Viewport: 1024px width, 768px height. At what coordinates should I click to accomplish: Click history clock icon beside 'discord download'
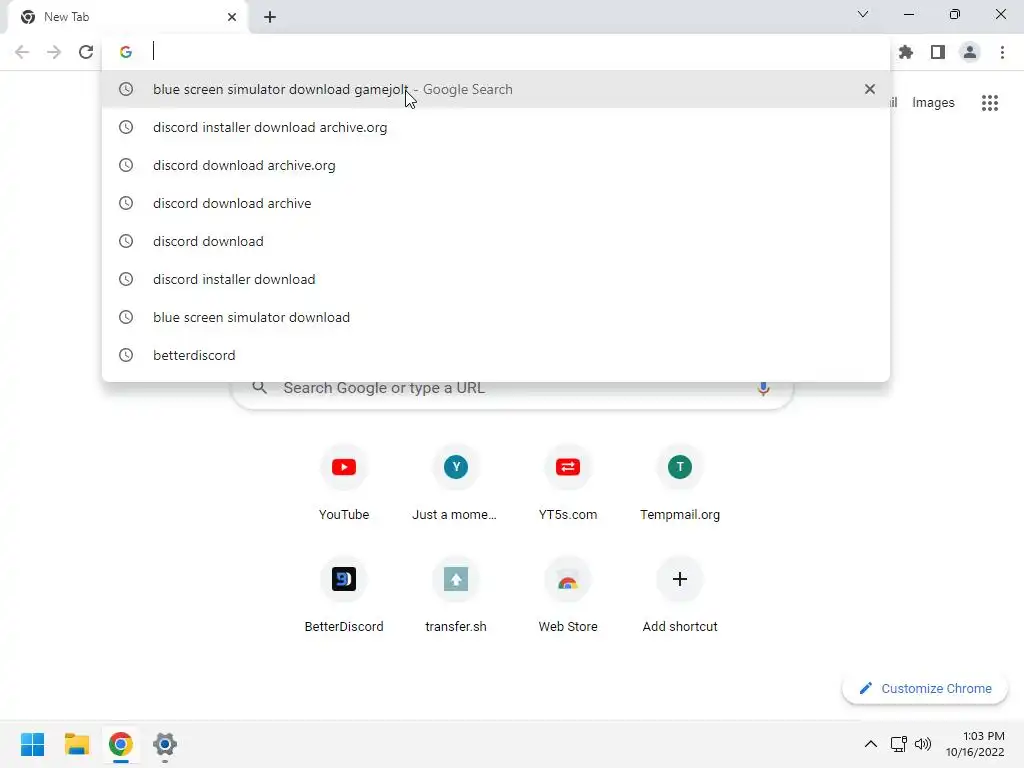126,241
